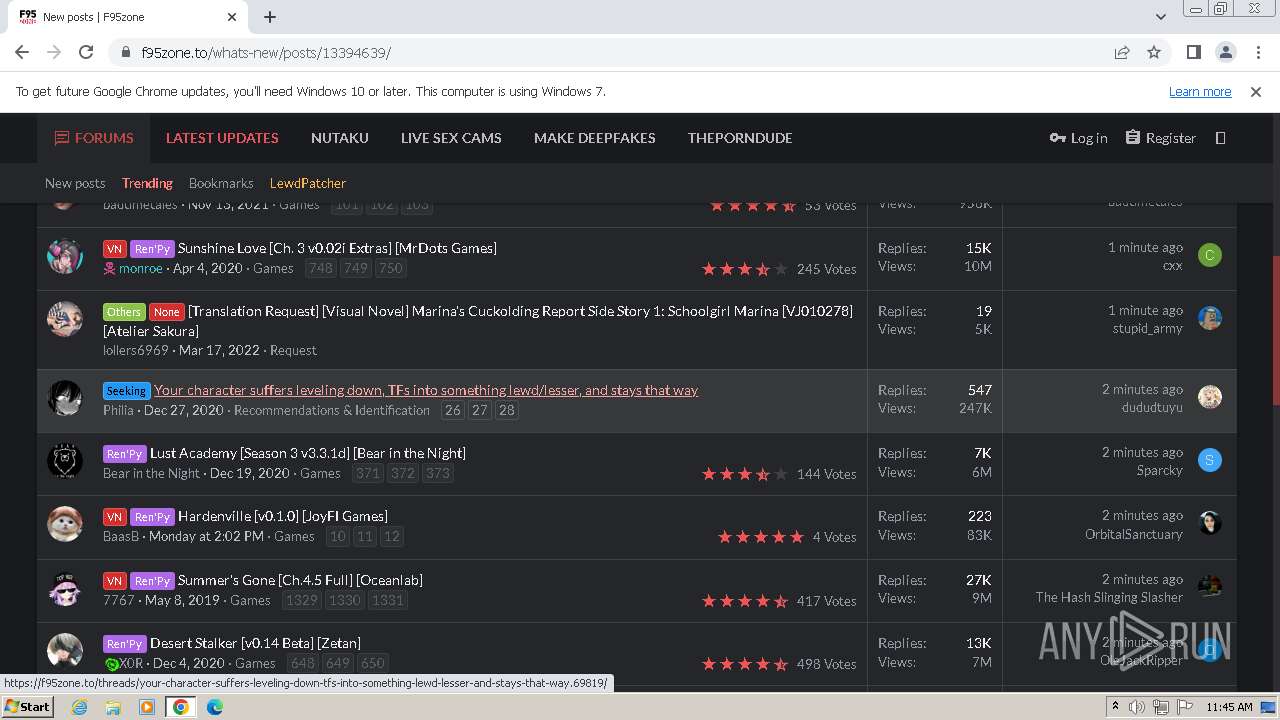Open the NUTAKU nav item
This screenshot has width=1280, height=720.
(340, 138)
